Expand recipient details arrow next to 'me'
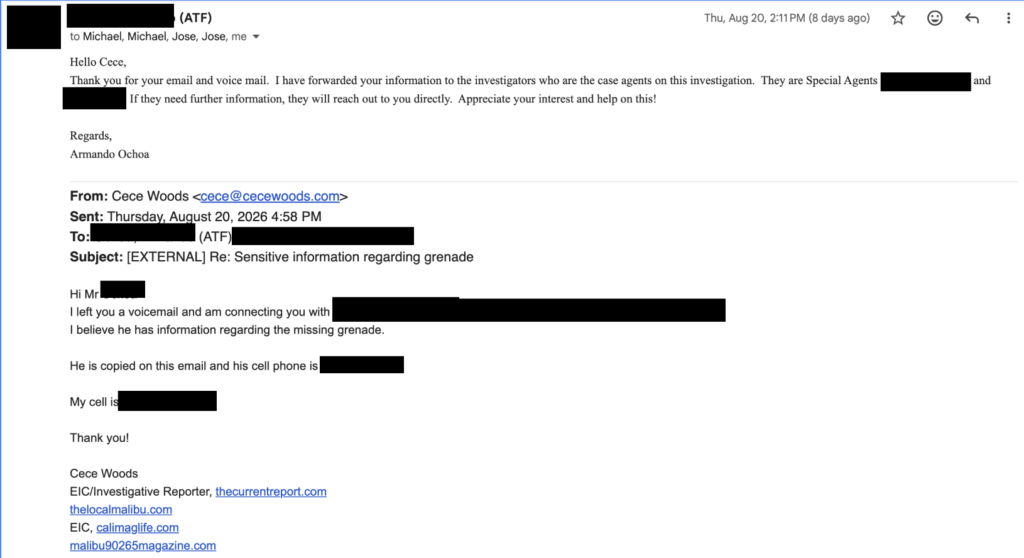The image size is (1024, 558). pyautogui.click(x=256, y=37)
